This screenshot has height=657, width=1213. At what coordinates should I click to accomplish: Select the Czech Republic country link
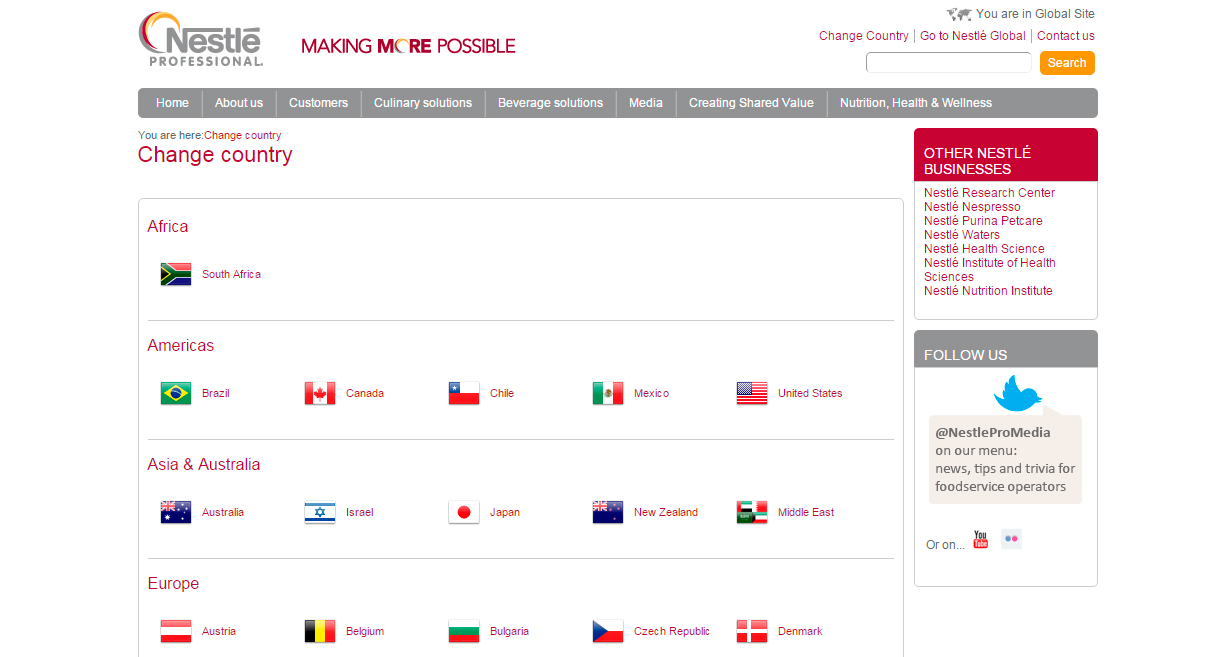(672, 631)
